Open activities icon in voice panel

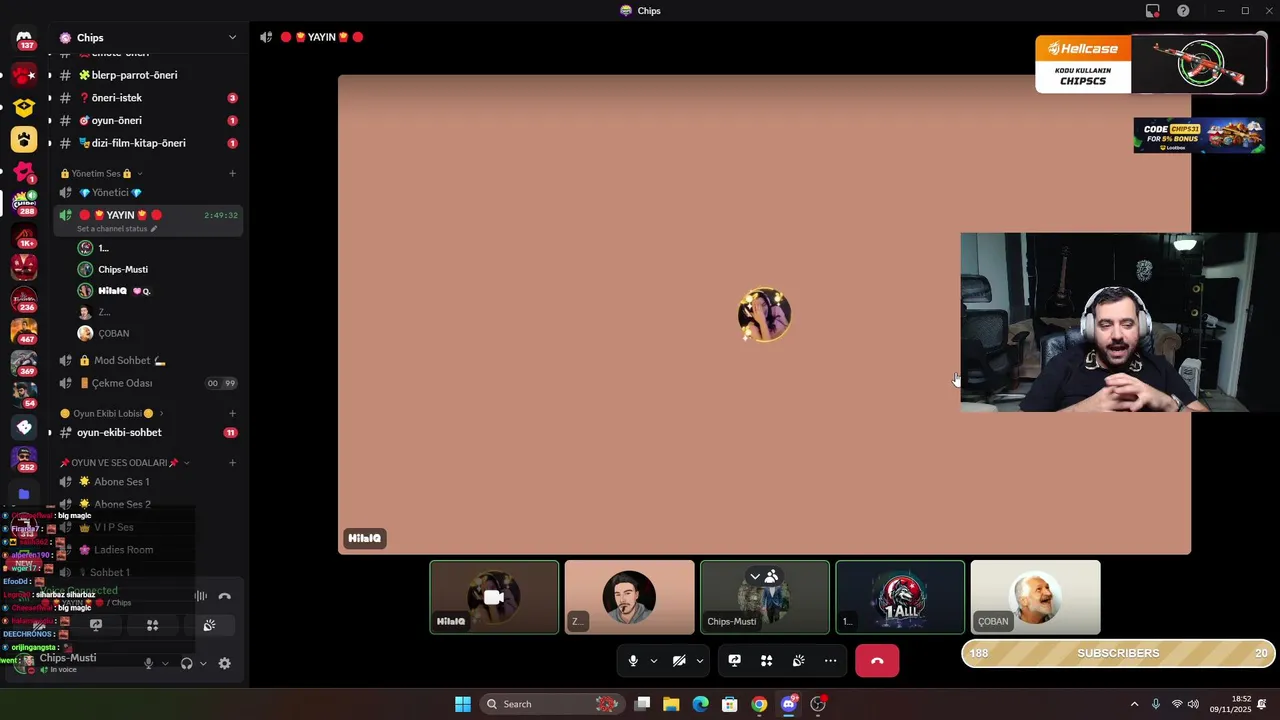click(x=152, y=625)
